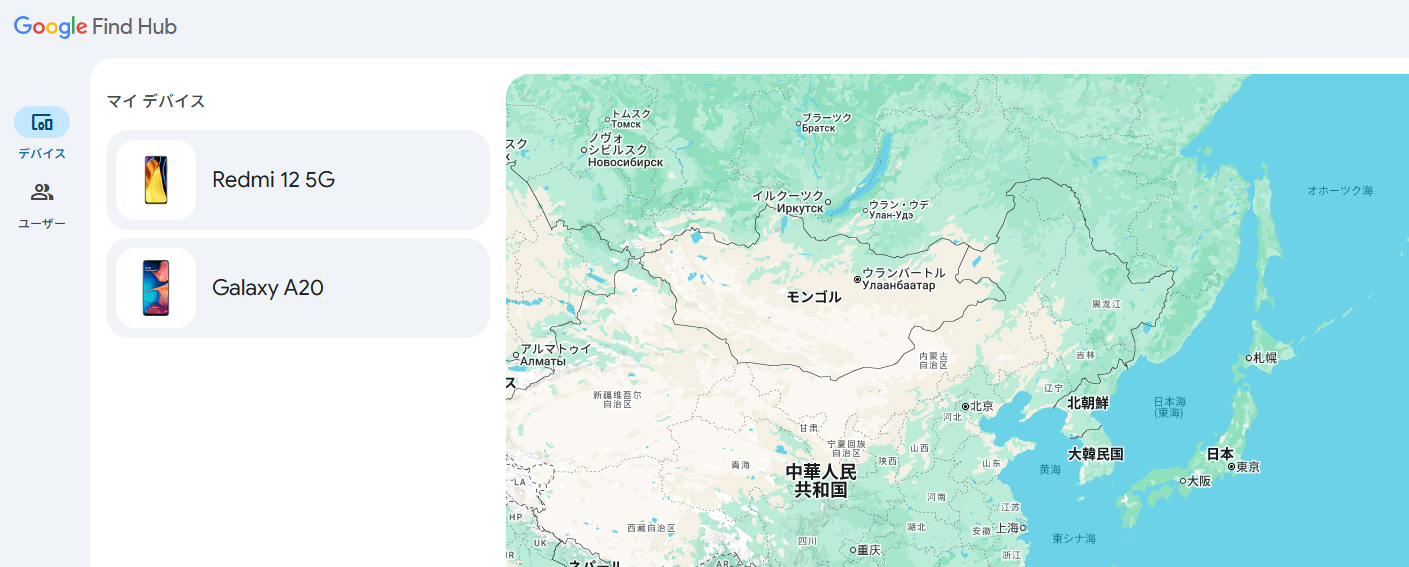Image resolution: width=1409 pixels, height=567 pixels.
Task: Click the Osaka (大阪) marker on map
Action: click(1182, 481)
